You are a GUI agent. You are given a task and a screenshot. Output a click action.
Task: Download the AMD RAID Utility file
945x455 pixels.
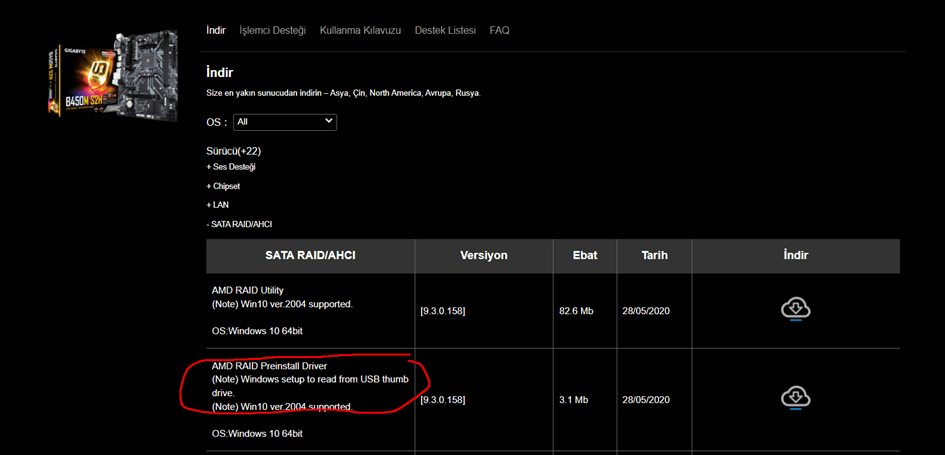coord(796,310)
